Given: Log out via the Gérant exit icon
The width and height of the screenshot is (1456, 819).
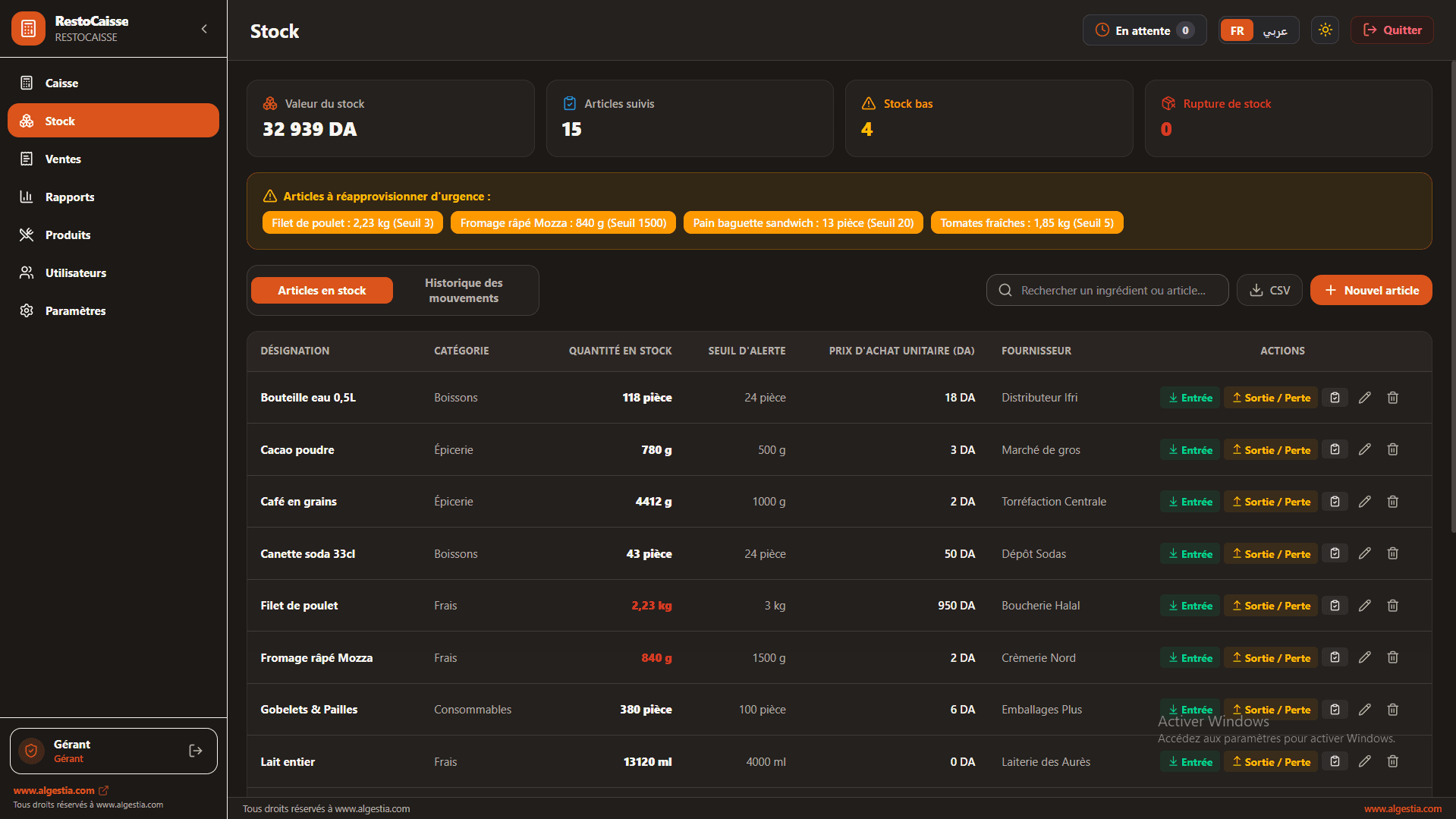Looking at the screenshot, I should pos(196,751).
